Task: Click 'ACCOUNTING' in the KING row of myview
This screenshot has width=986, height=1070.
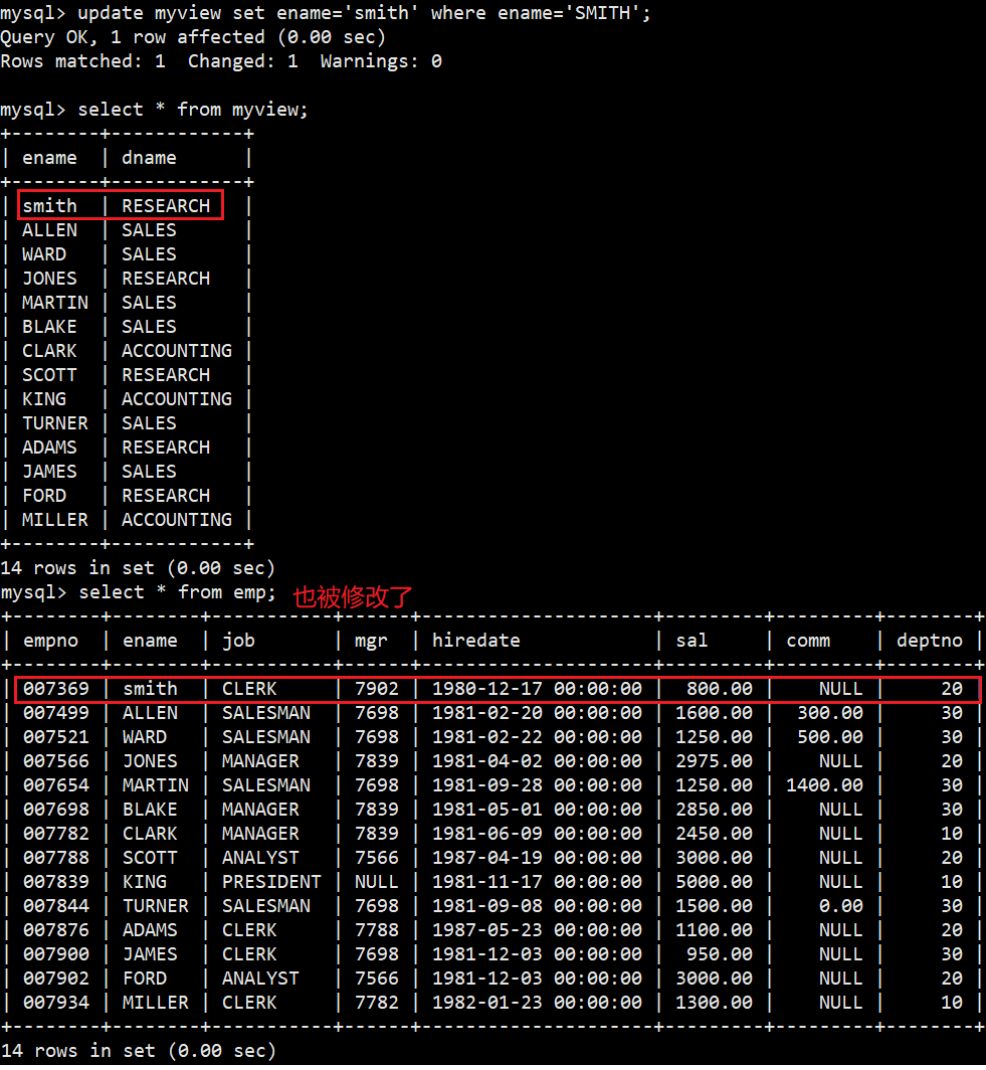Action: [x=177, y=399]
